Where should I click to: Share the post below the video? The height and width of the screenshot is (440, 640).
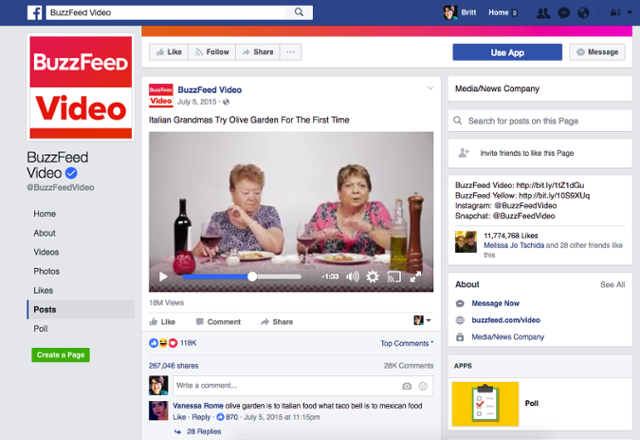tap(277, 322)
